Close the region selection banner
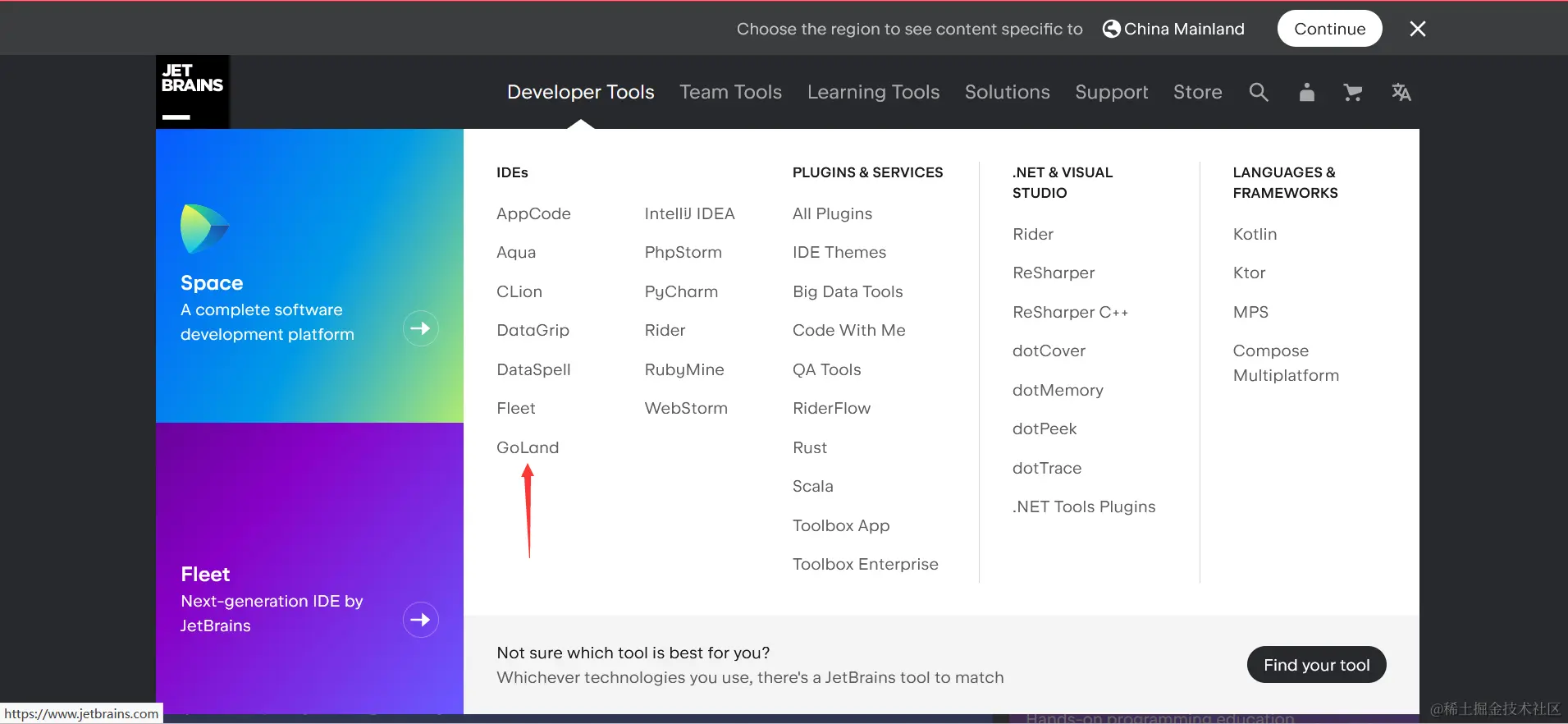Image resolution: width=1568 pixels, height=724 pixels. pyautogui.click(x=1418, y=29)
